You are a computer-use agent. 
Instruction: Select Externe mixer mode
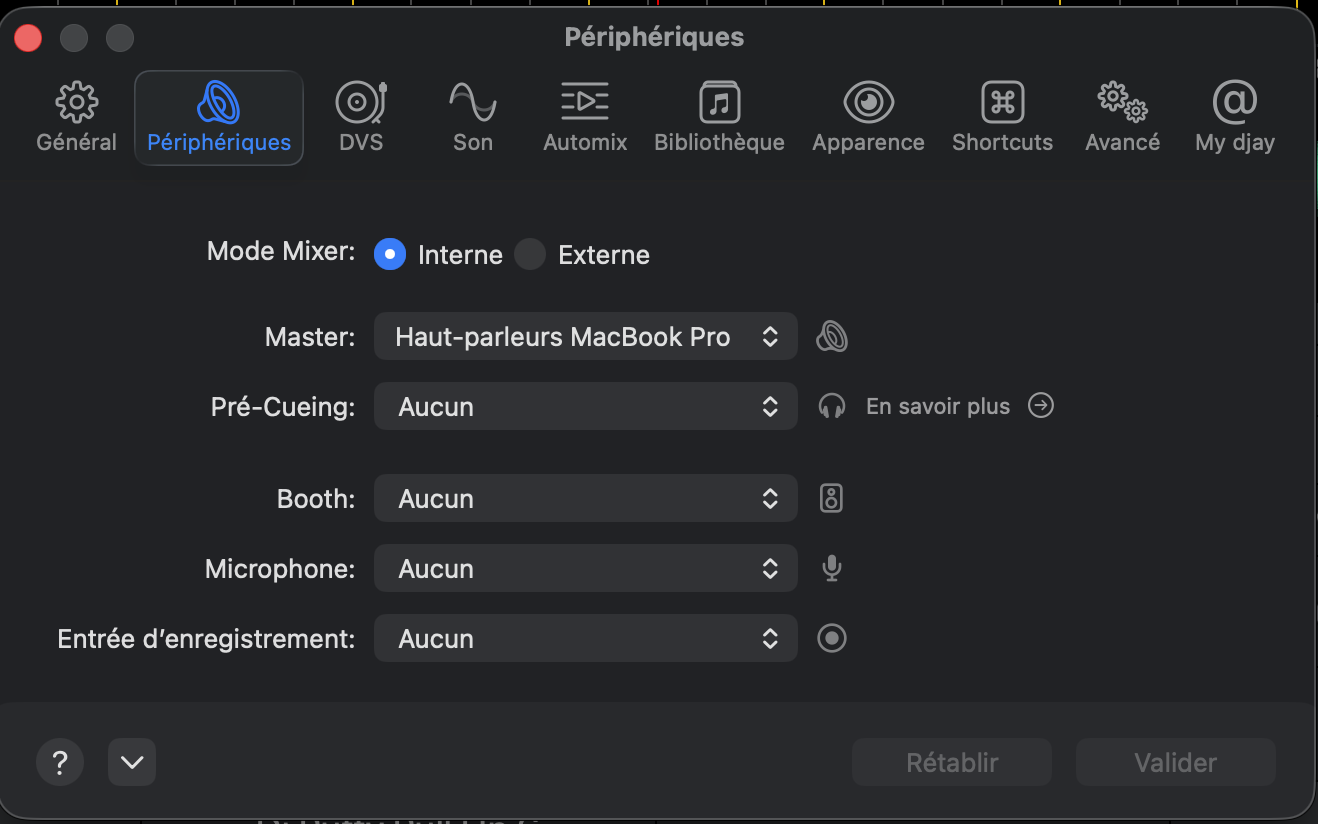530,255
